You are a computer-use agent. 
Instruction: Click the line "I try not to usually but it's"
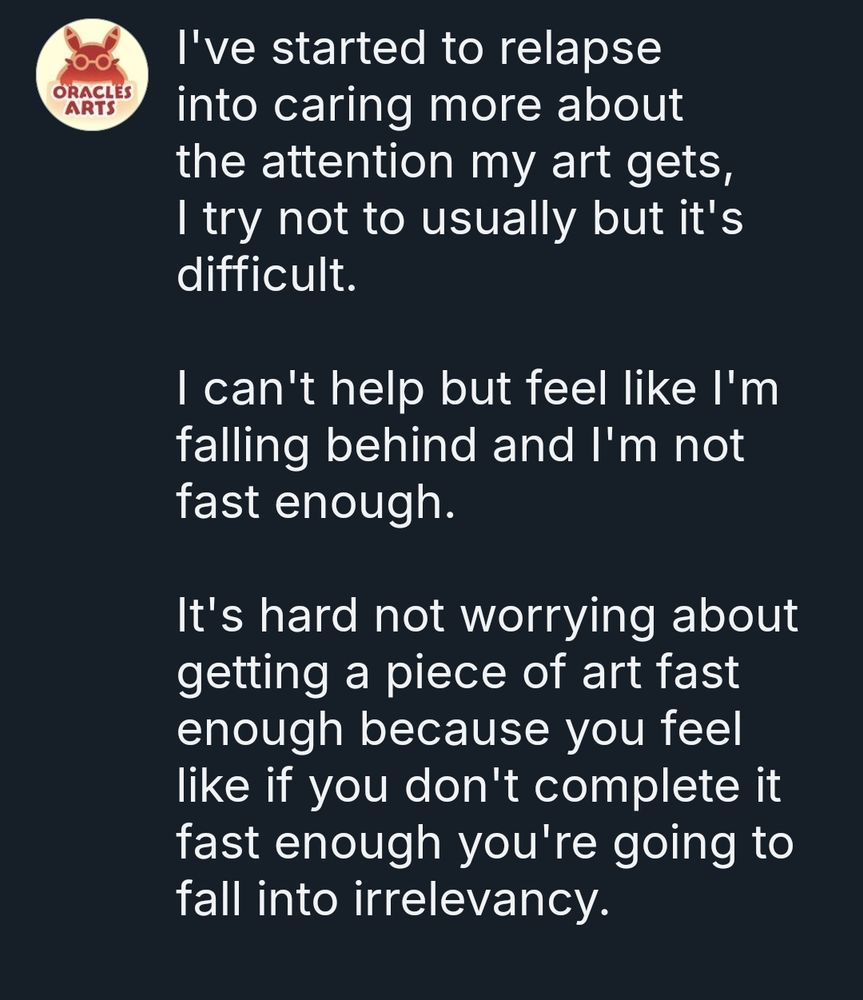point(460,219)
